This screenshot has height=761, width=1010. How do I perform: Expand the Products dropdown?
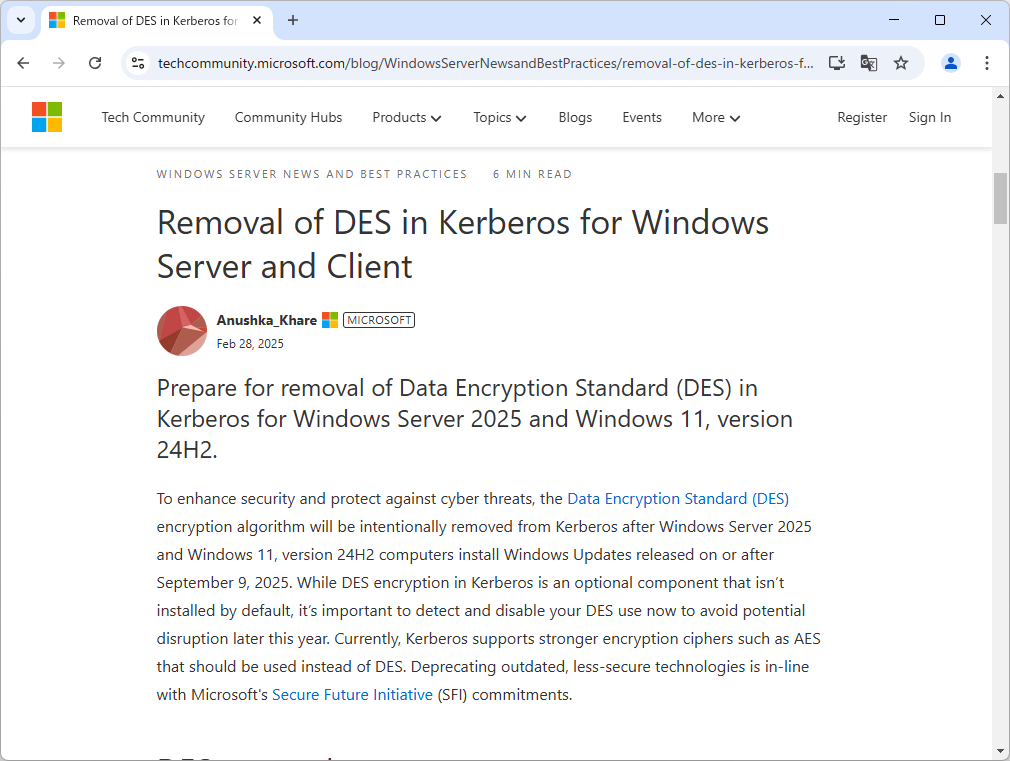click(x=406, y=117)
